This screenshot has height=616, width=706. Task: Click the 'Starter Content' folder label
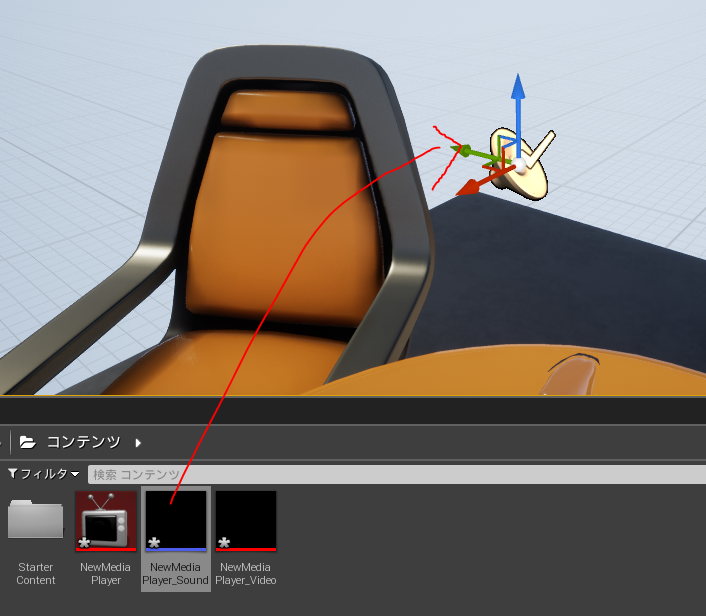click(36, 574)
